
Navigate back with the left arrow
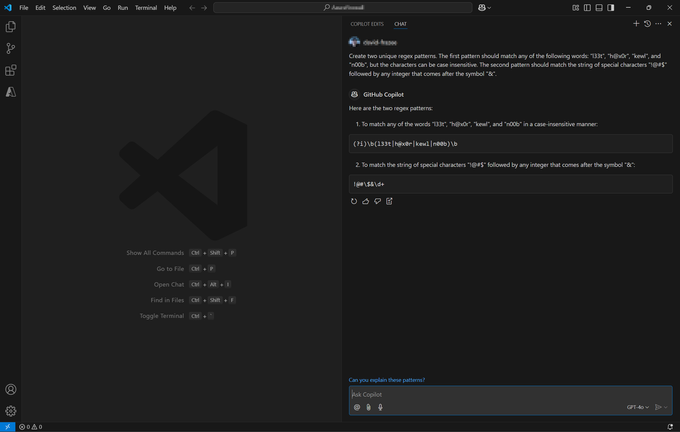pyautogui.click(x=192, y=8)
